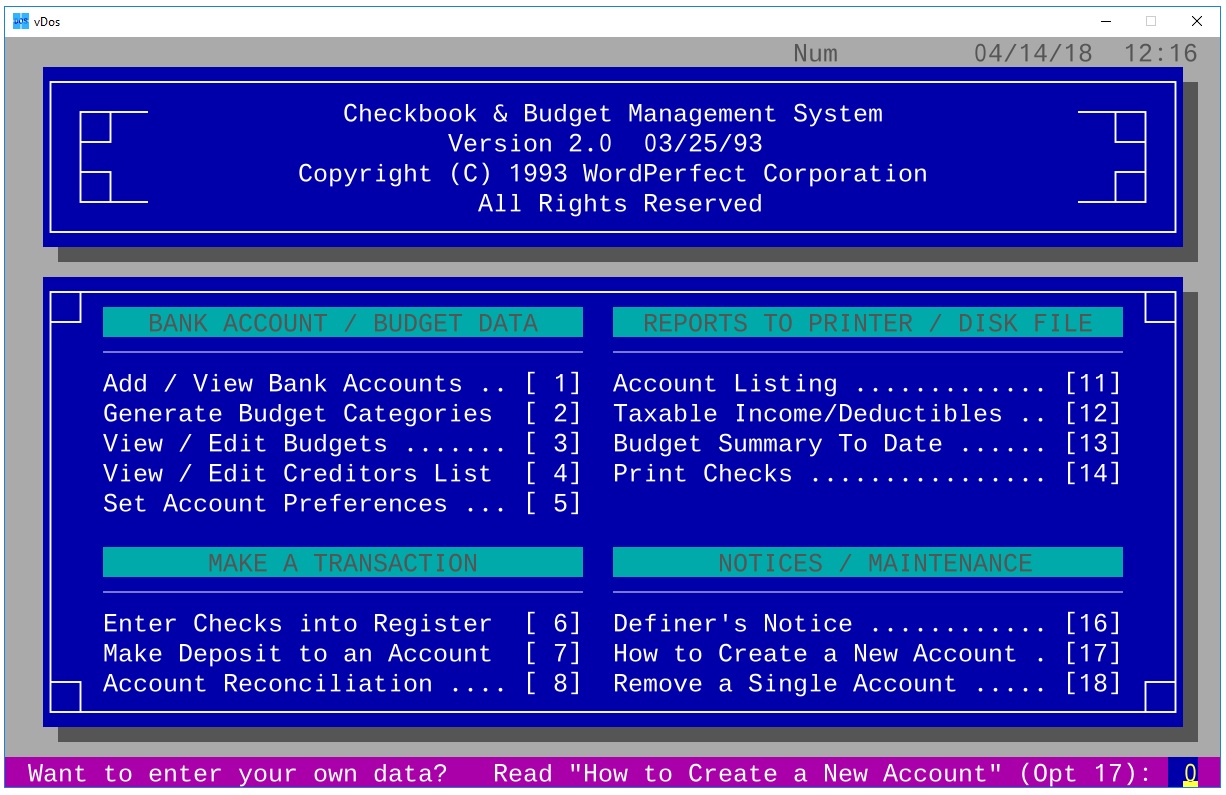Select Add / View Bank Accounts option 1
The image size is (1226, 795).
click(342, 384)
